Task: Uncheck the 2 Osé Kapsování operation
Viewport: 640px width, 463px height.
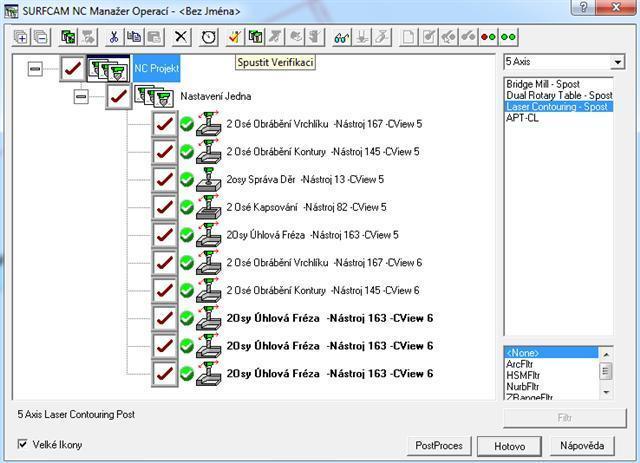Action: point(164,207)
